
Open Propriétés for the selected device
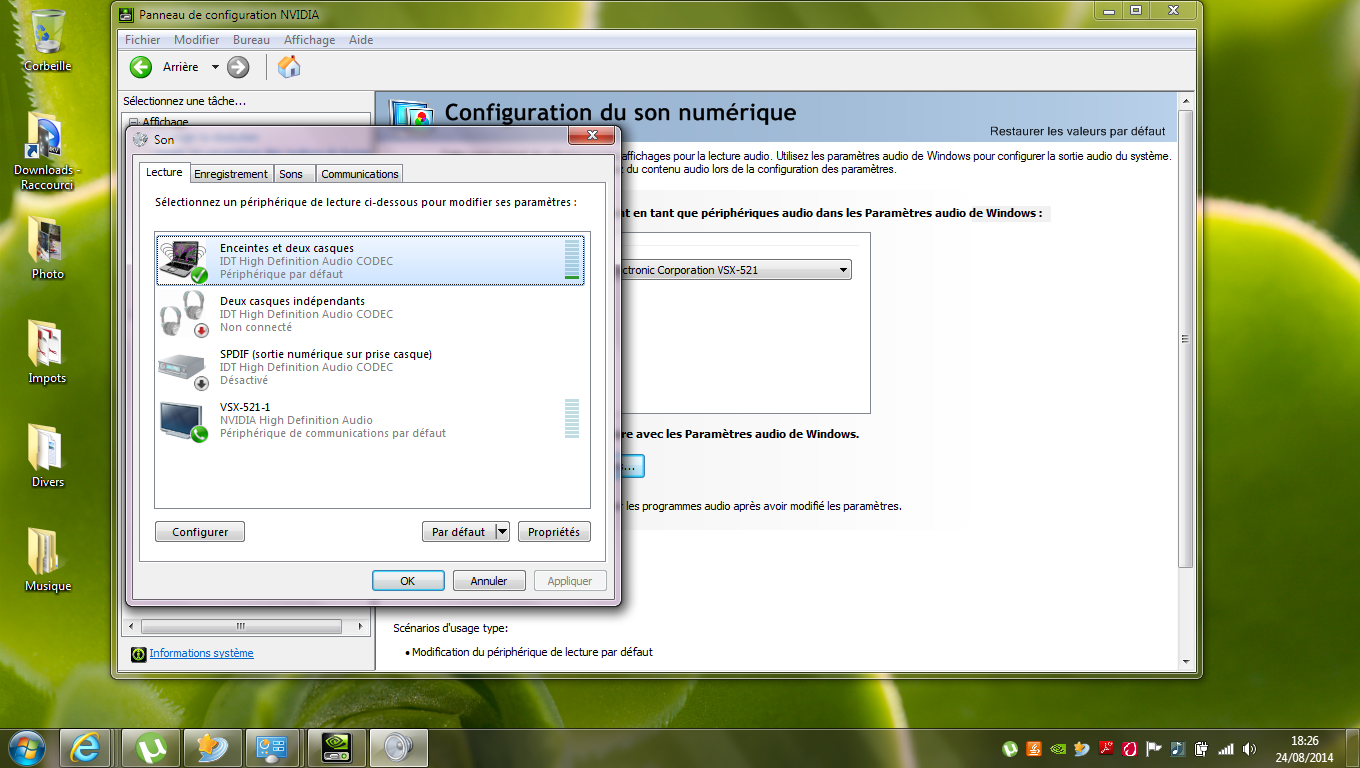(554, 532)
